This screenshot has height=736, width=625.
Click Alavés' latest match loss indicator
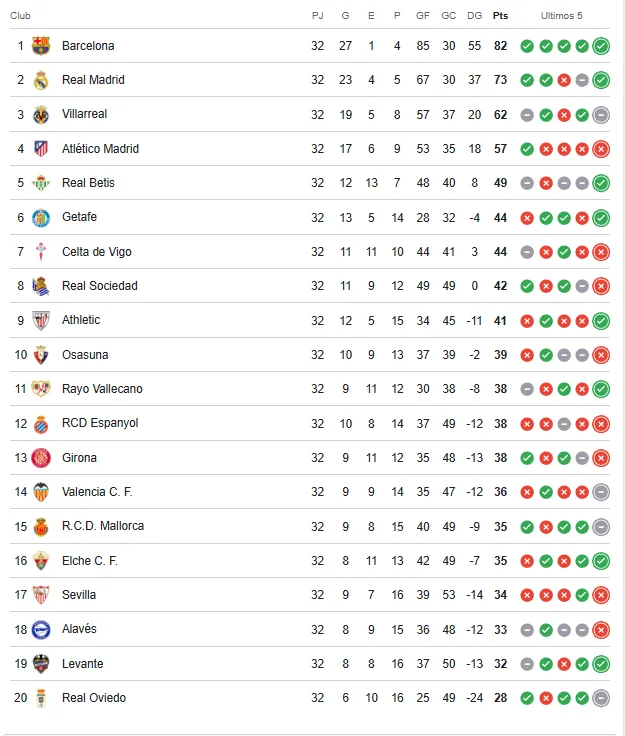point(600,630)
